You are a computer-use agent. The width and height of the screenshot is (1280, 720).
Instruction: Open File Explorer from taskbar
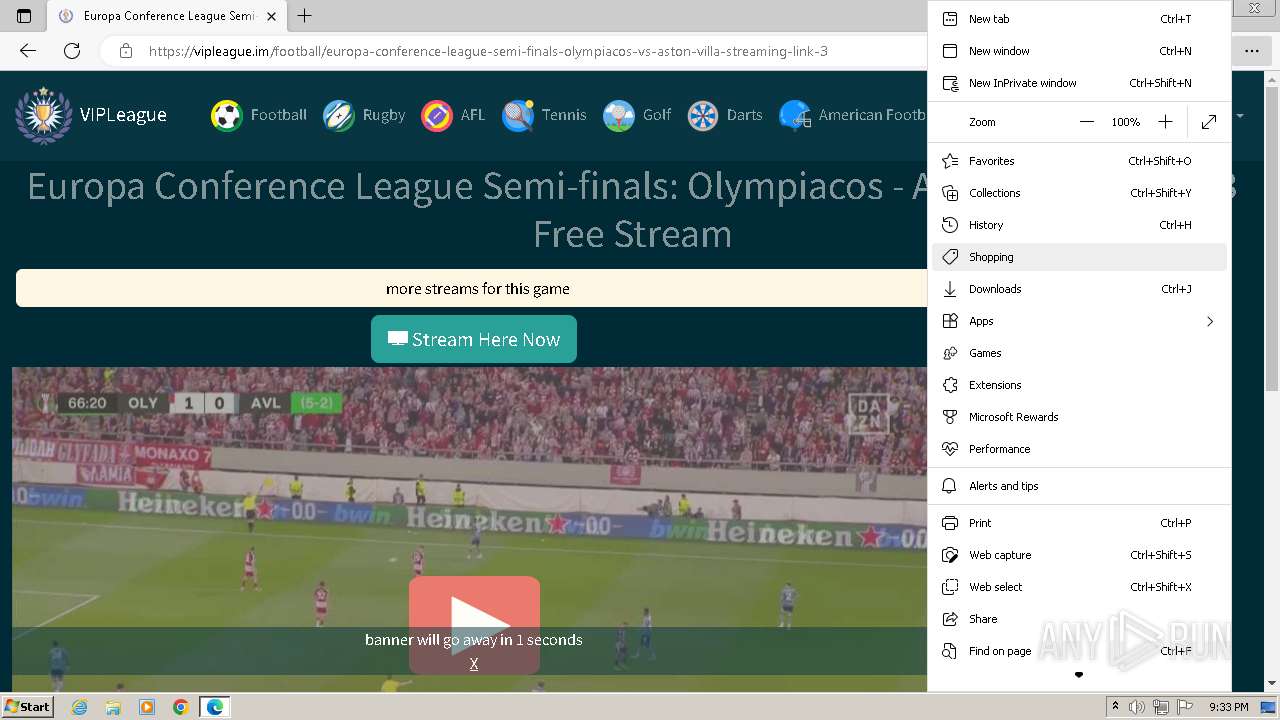(x=113, y=707)
